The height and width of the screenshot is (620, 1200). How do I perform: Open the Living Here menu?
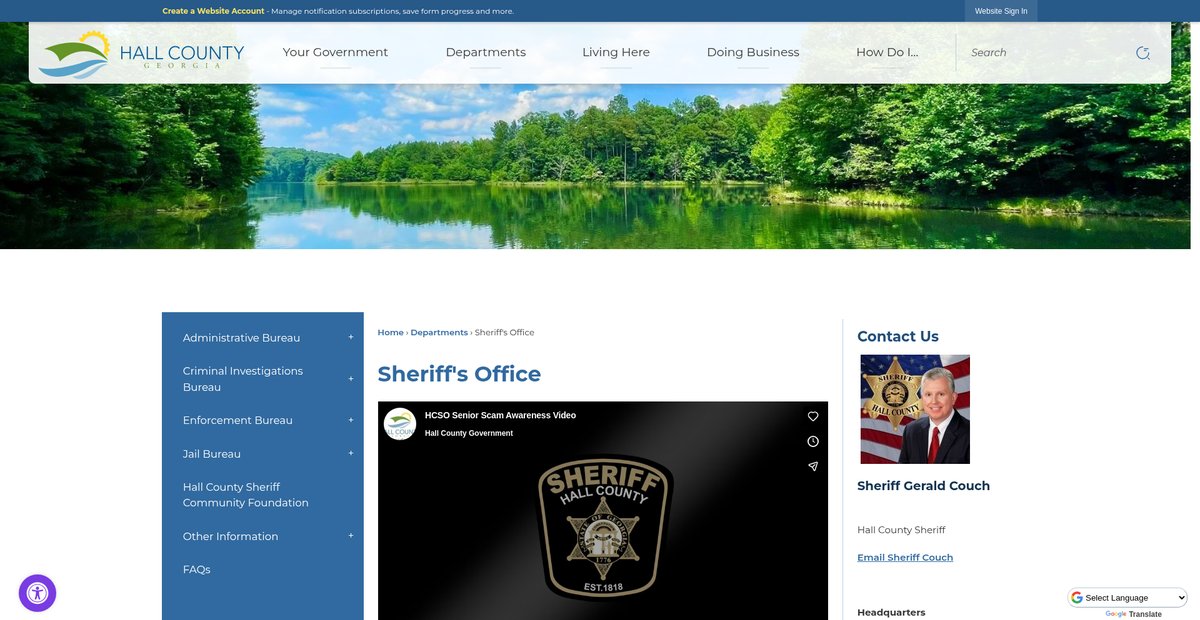tap(616, 52)
